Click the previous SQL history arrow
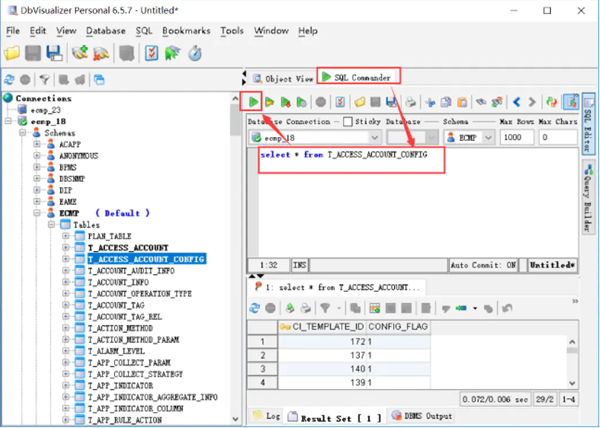The image size is (600, 428). pos(517,101)
